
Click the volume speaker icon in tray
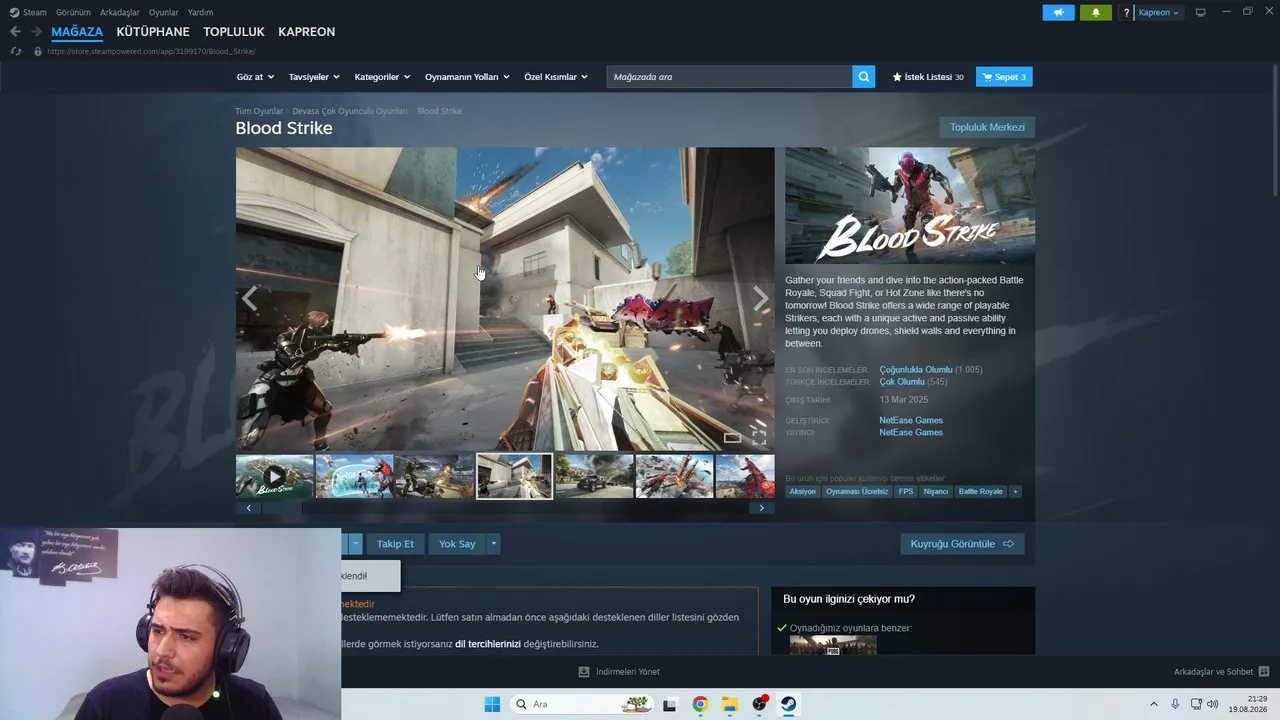point(1213,704)
